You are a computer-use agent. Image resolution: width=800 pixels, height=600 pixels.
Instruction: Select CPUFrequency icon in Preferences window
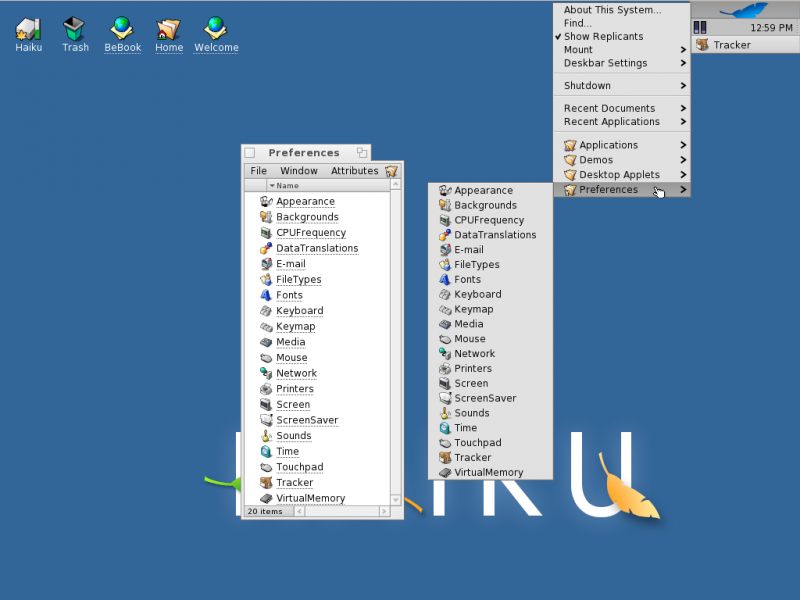pyautogui.click(x=266, y=233)
